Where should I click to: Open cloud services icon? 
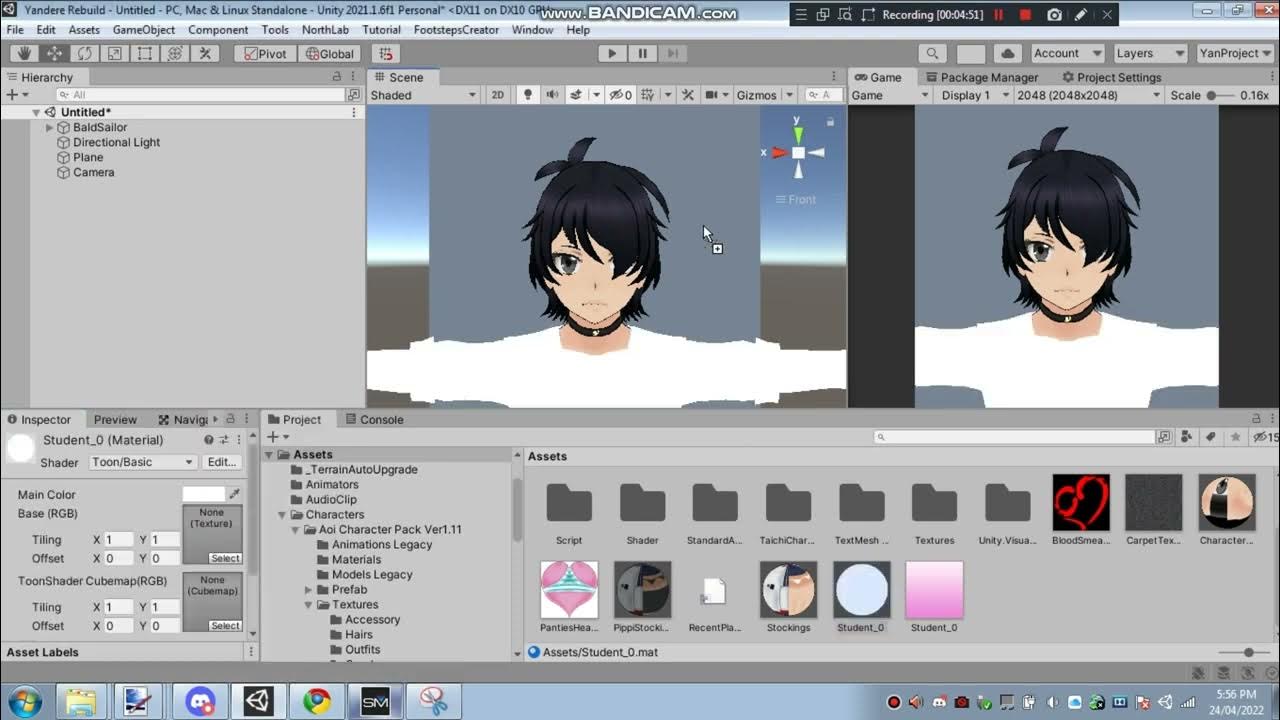pyautogui.click(x=1007, y=53)
